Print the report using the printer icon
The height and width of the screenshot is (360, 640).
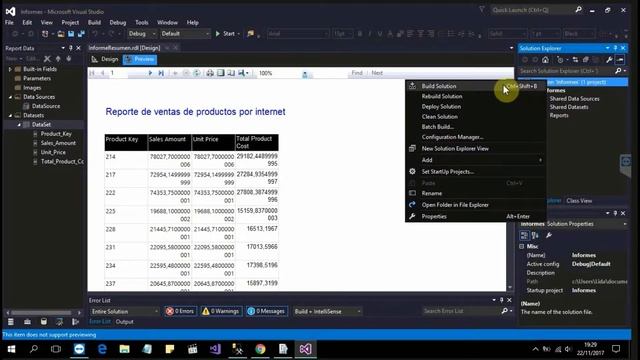point(210,73)
